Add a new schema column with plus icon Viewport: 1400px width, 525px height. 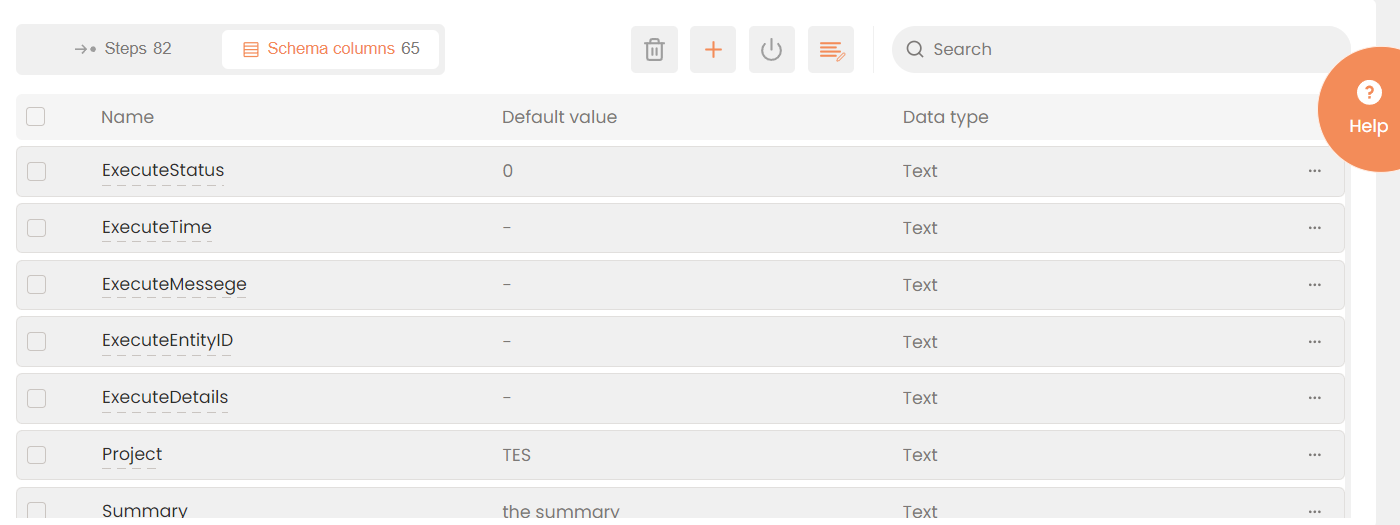click(713, 50)
